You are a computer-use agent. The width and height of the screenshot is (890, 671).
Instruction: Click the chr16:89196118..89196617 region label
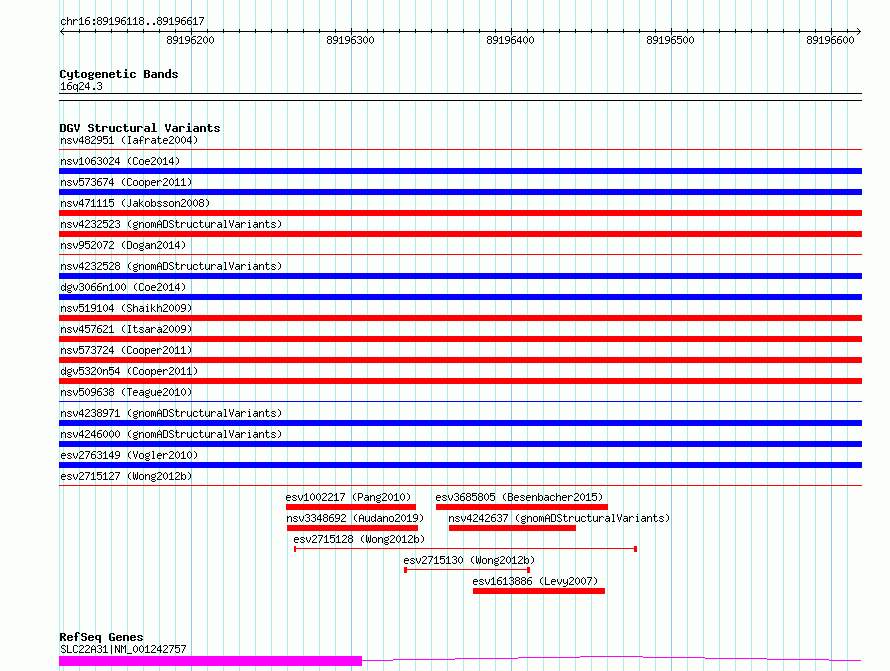(132, 21)
